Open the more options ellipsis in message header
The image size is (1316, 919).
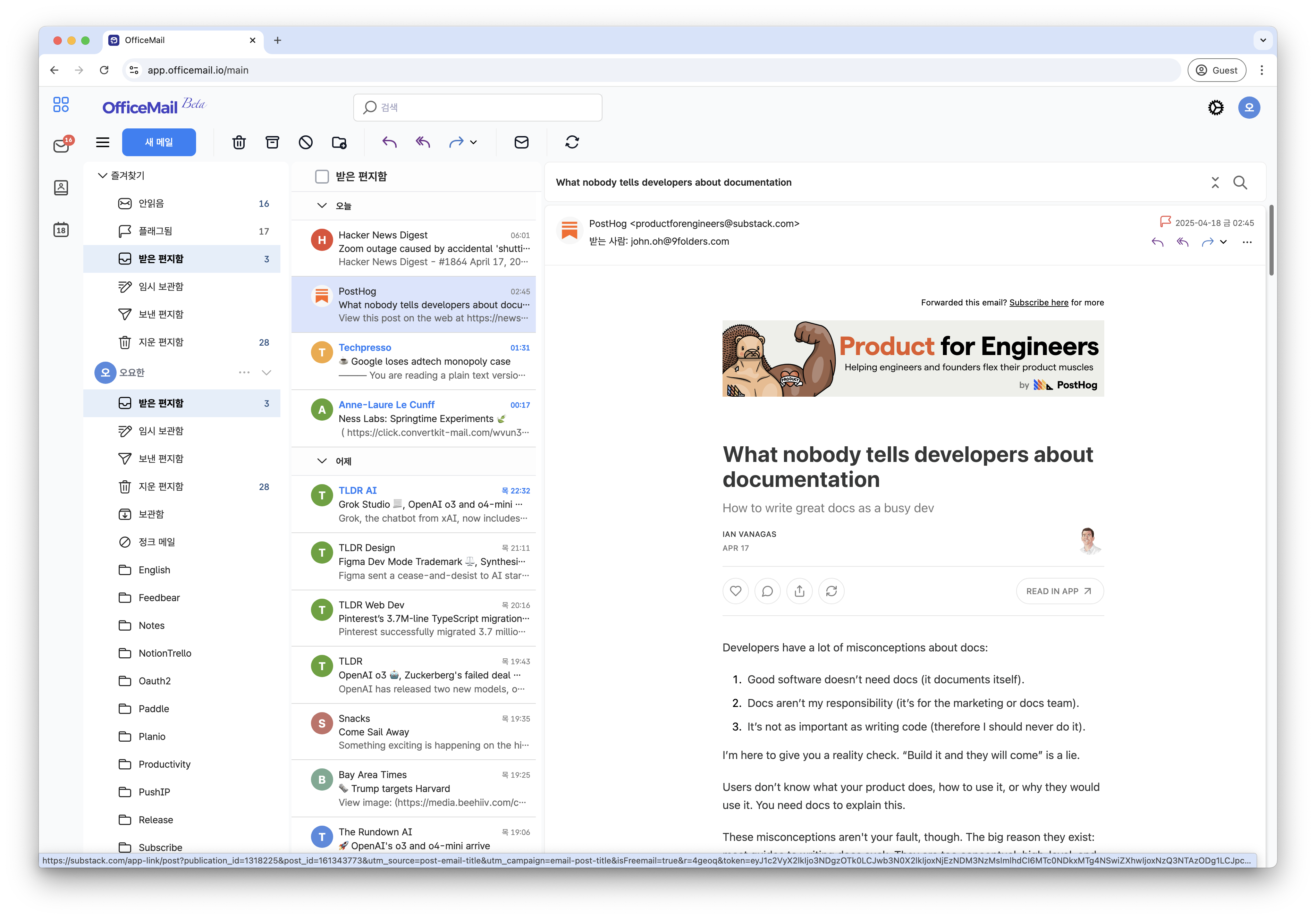(1247, 242)
